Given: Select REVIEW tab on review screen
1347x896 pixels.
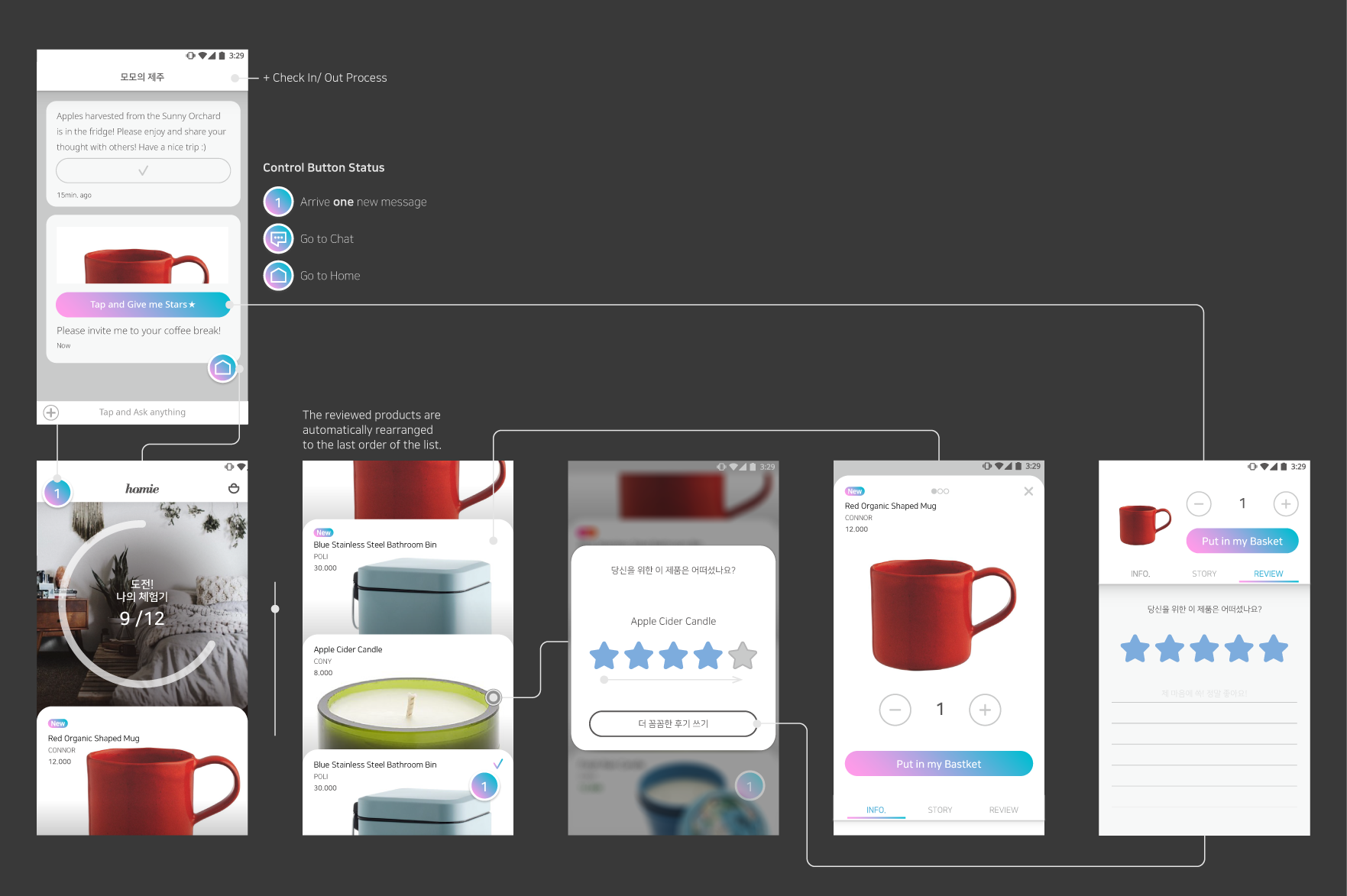Looking at the screenshot, I should pos(1268,574).
